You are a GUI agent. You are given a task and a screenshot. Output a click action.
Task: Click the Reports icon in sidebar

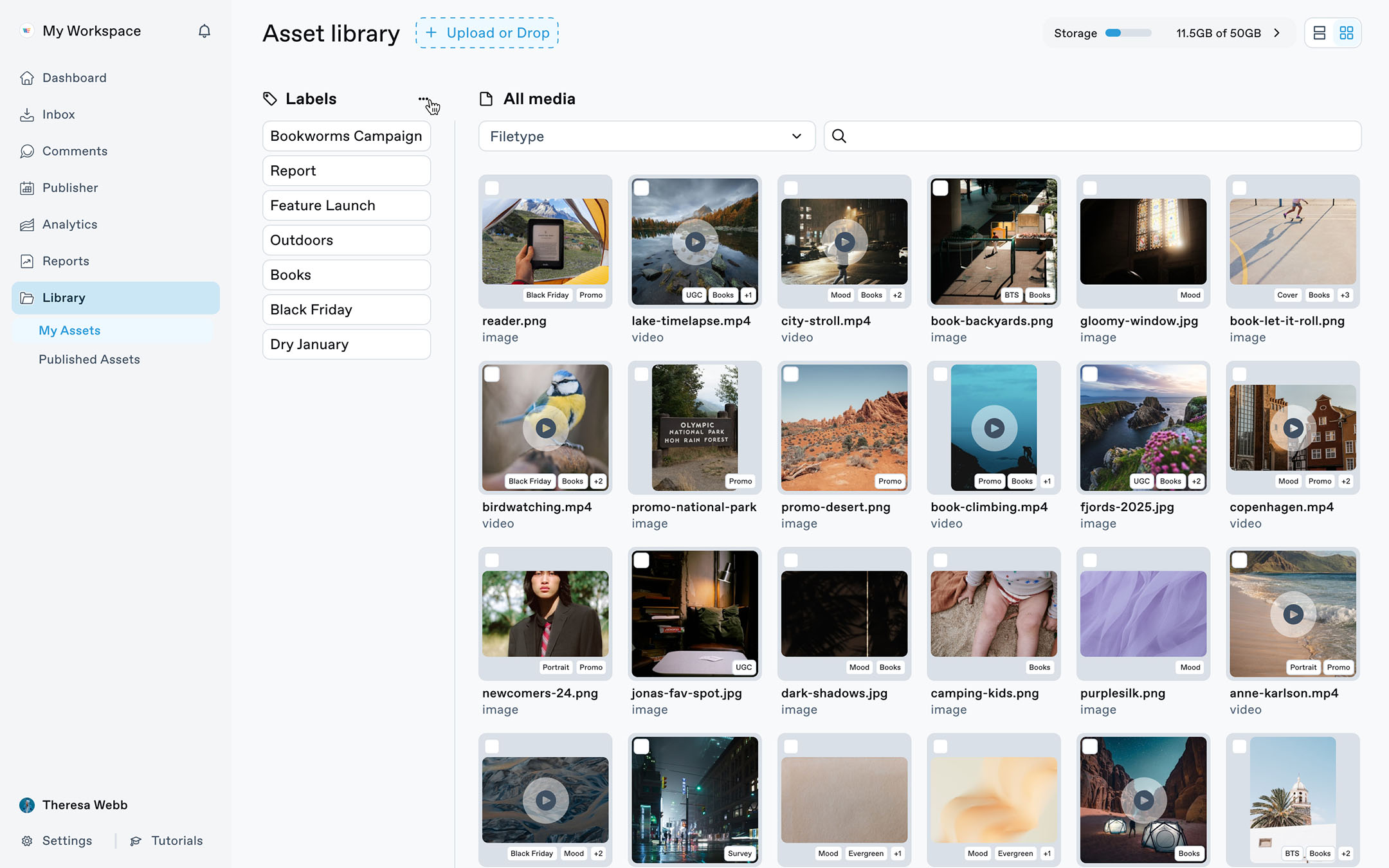point(27,261)
